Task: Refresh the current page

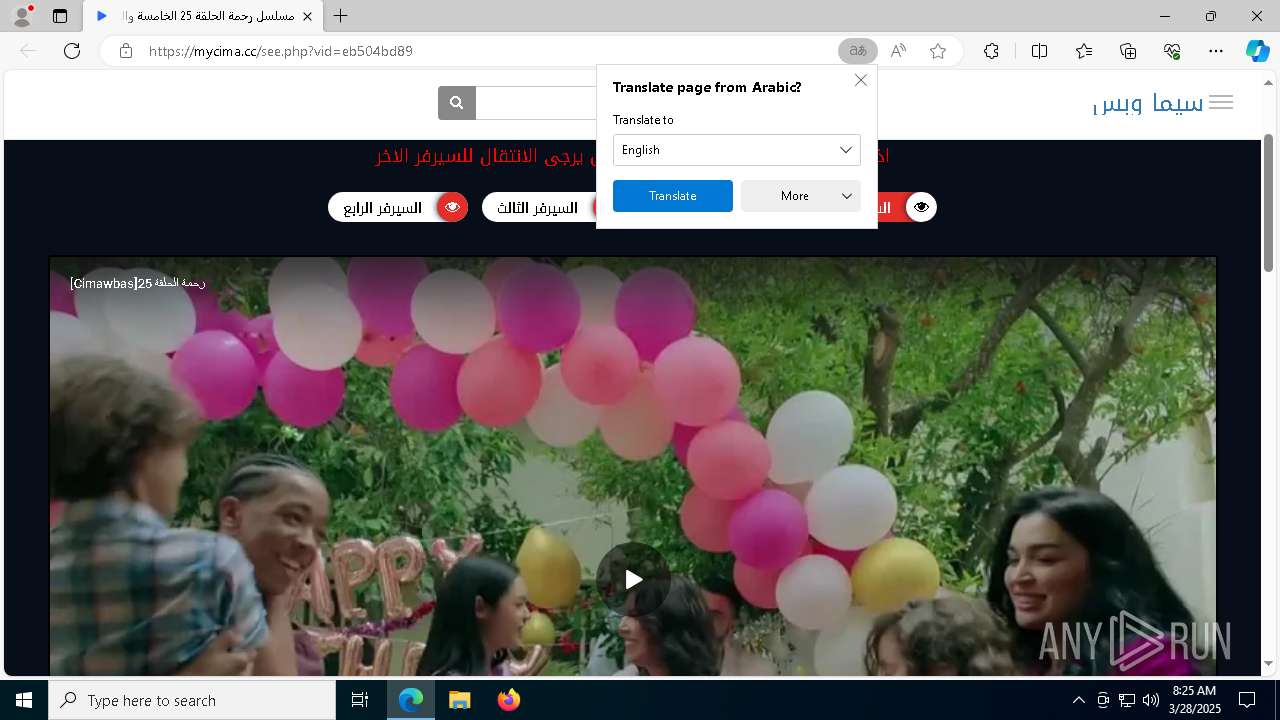Action: click(x=72, y=51)
